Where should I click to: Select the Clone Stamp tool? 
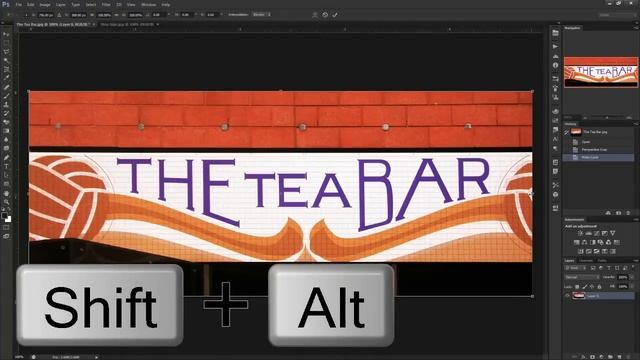coord(6,104)
